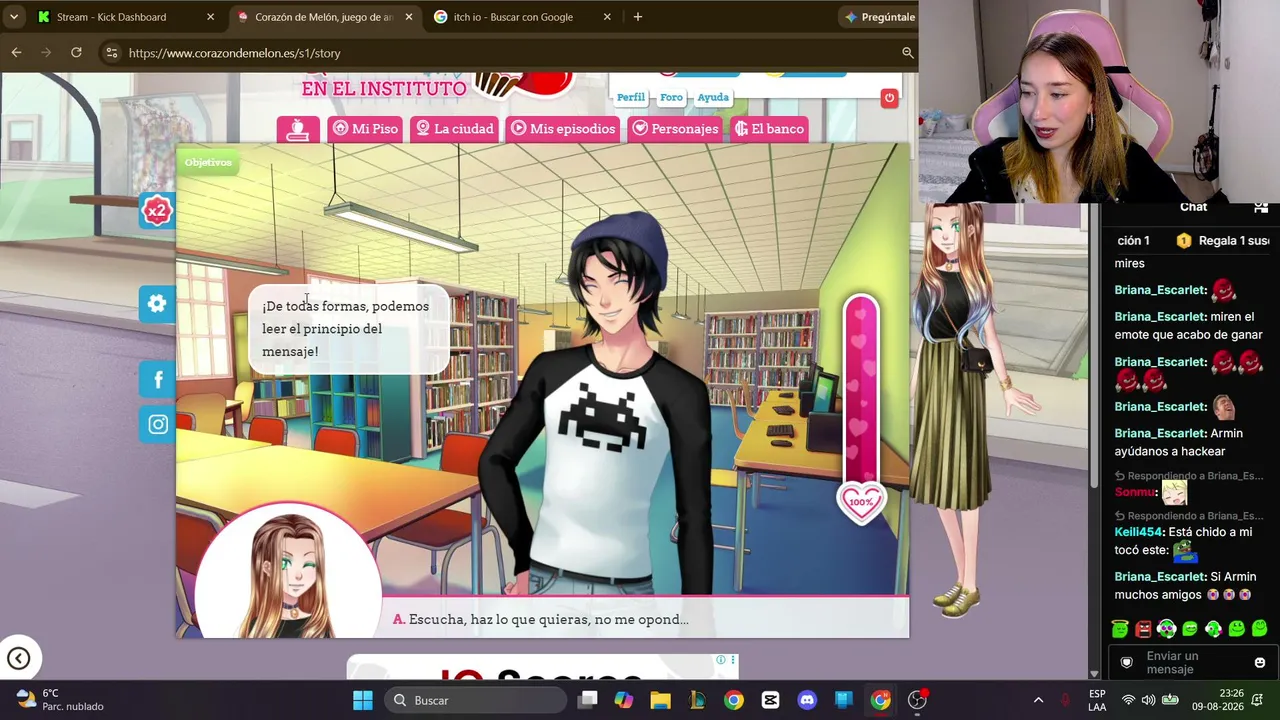Go back to previous page

point(17,53)
